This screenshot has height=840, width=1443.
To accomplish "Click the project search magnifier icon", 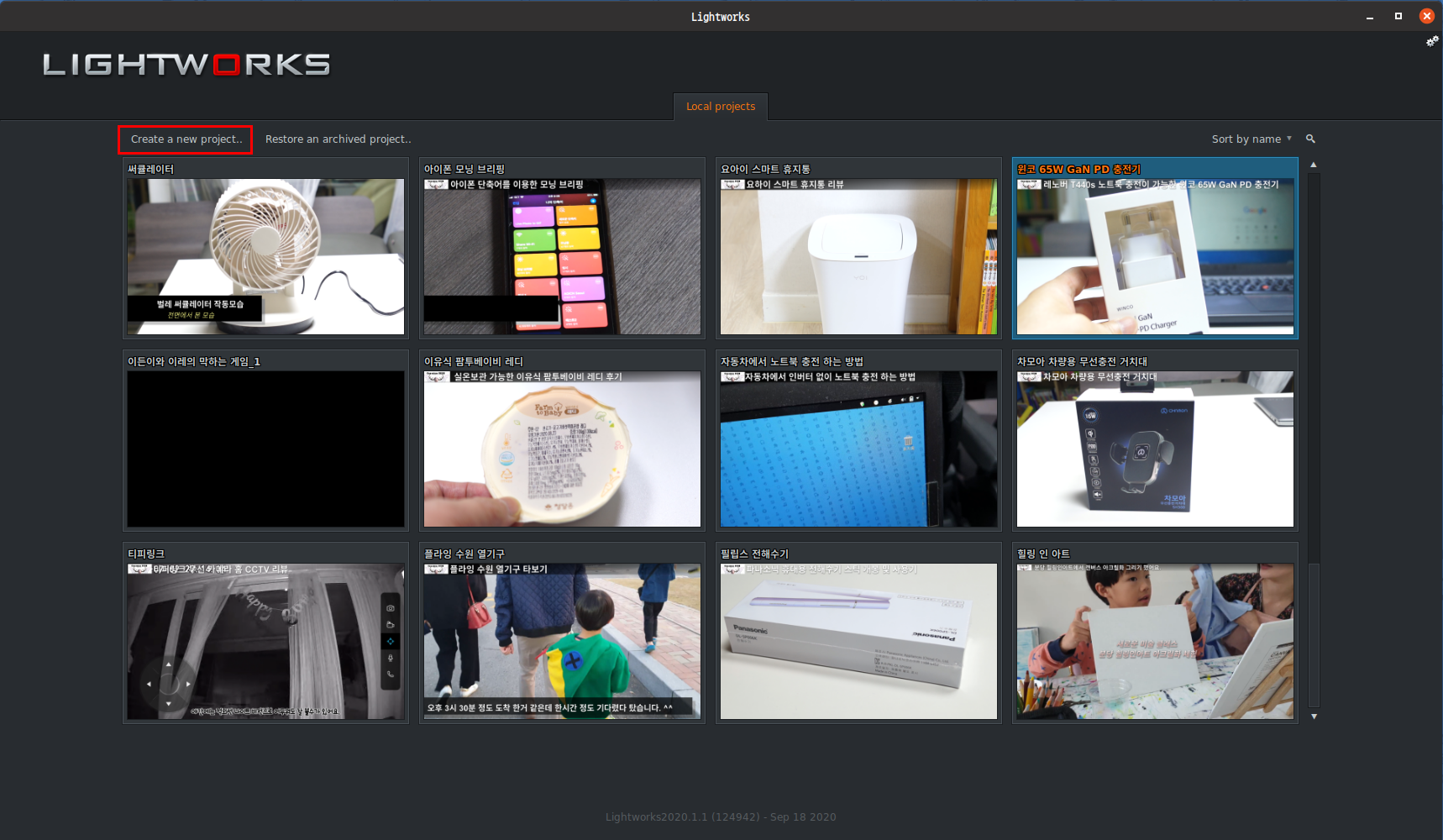I will point(1310,139).
